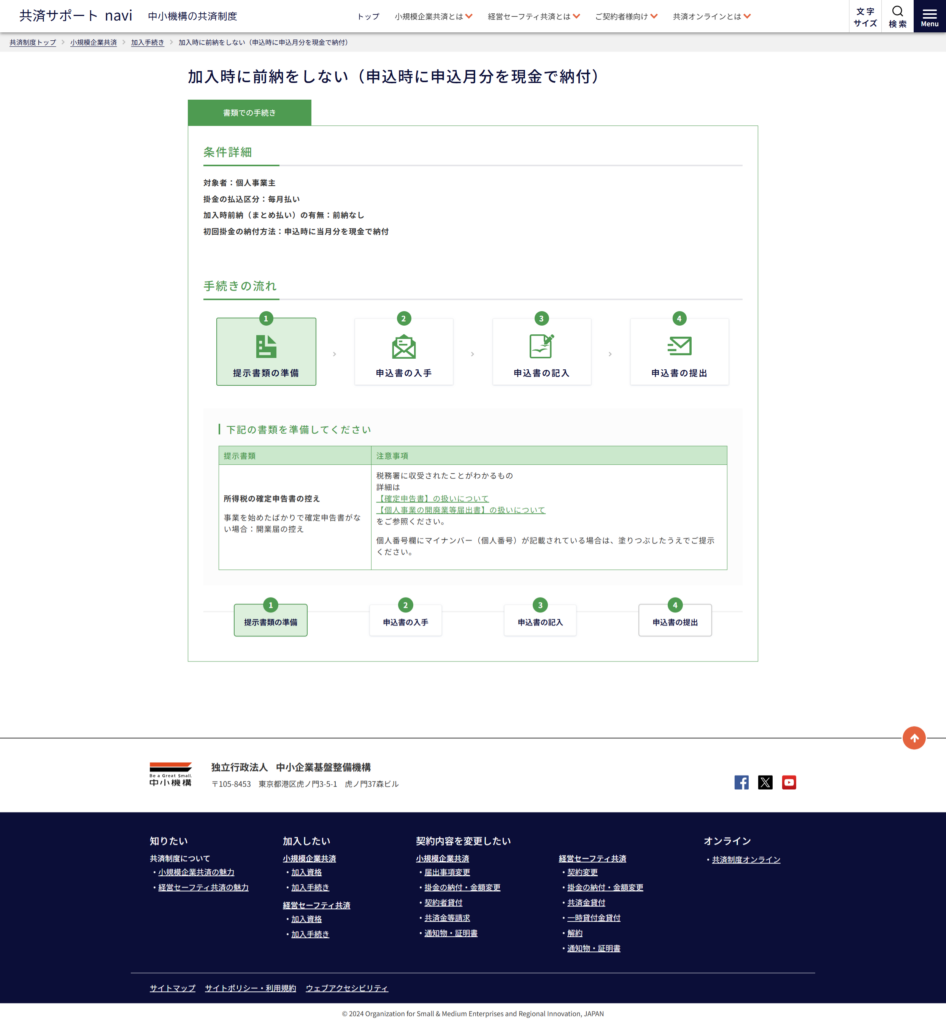Open 共済制度トップ breadcrumb link
946x1024 pixels.
[33, 42]
